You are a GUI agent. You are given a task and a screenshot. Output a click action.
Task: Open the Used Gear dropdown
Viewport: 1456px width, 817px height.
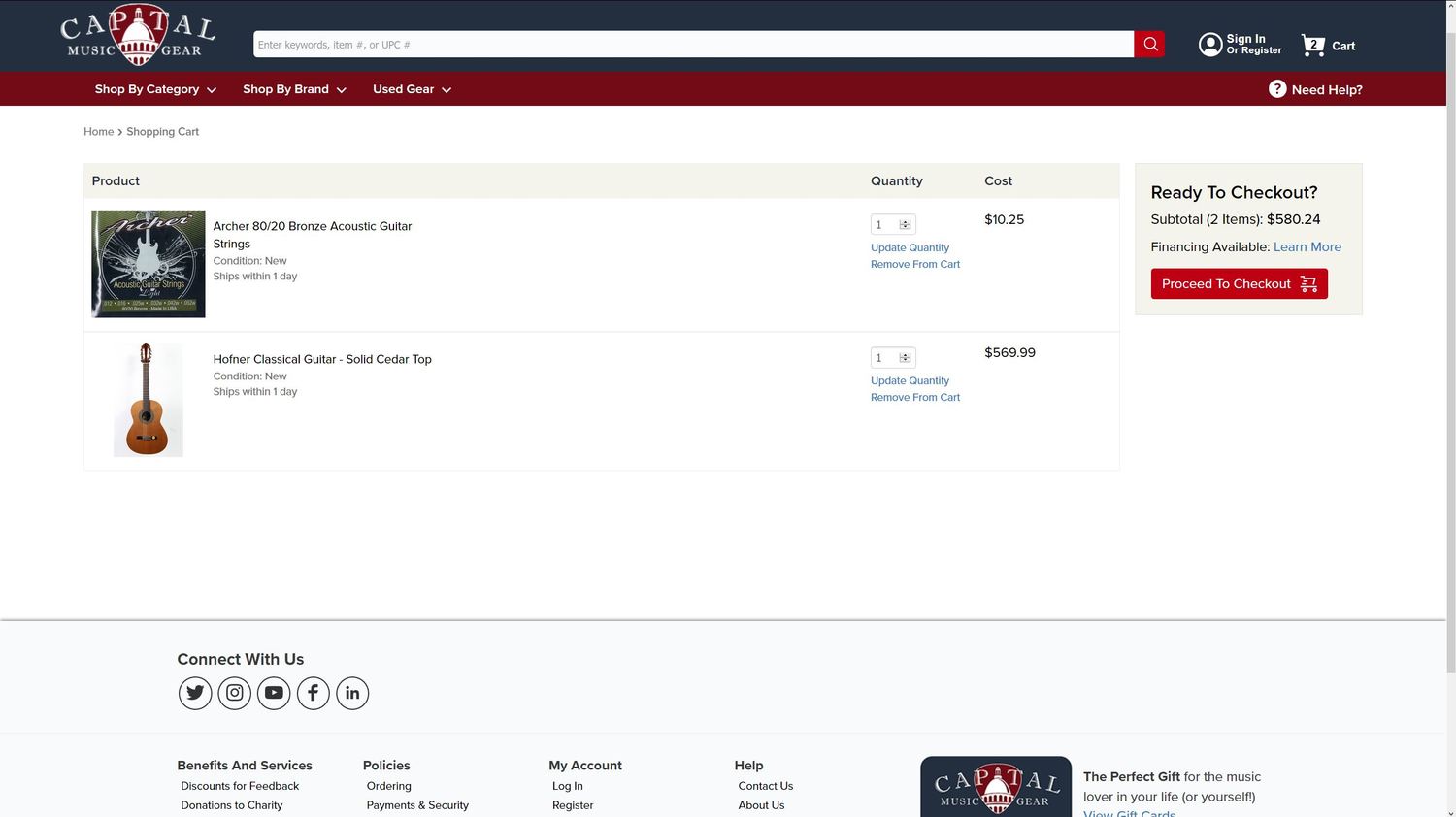tap(412, 89)
